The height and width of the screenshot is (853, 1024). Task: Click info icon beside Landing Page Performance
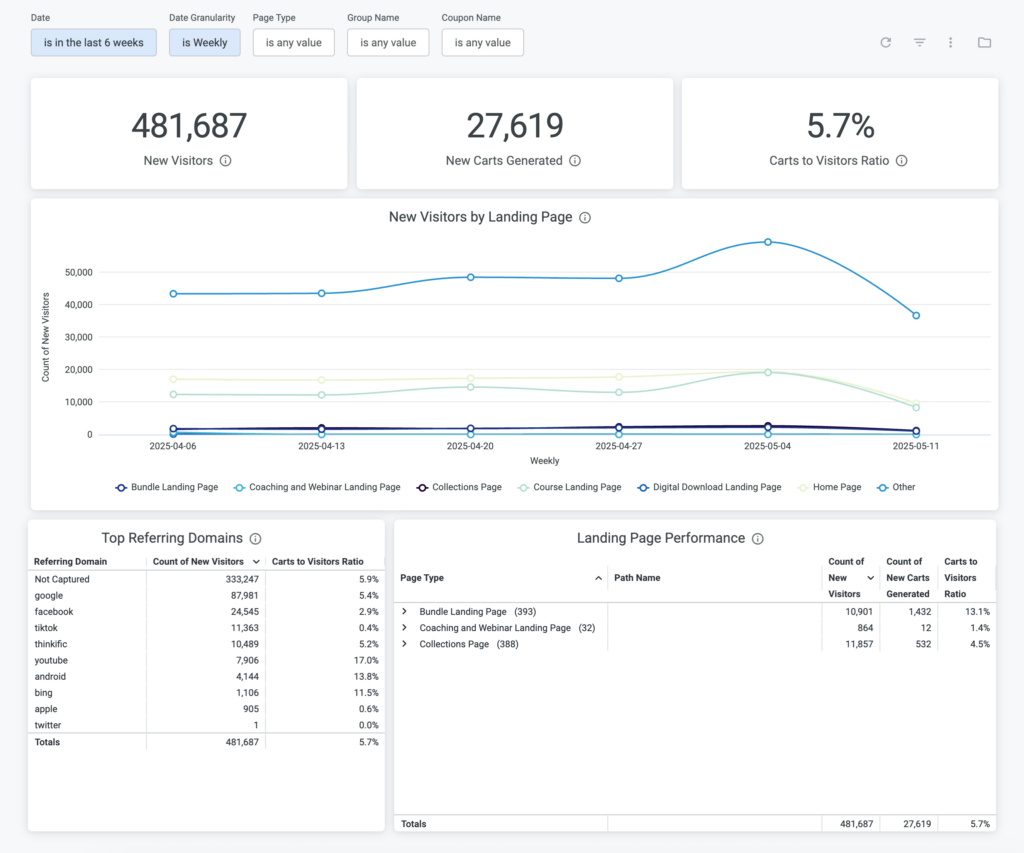pos(757,539)
